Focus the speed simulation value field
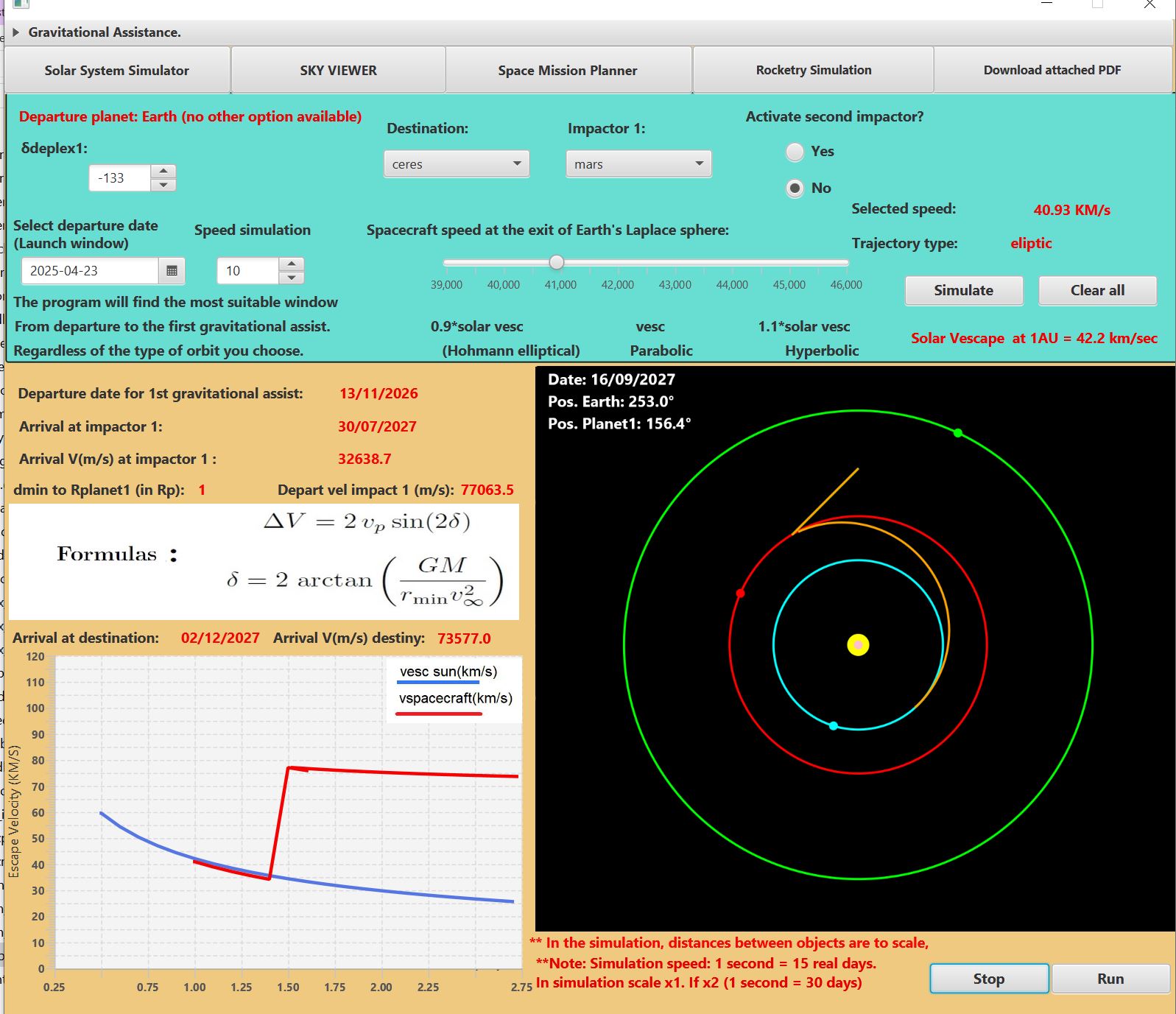This screenshot has height=1014, width=1176. tap(248, 271)
